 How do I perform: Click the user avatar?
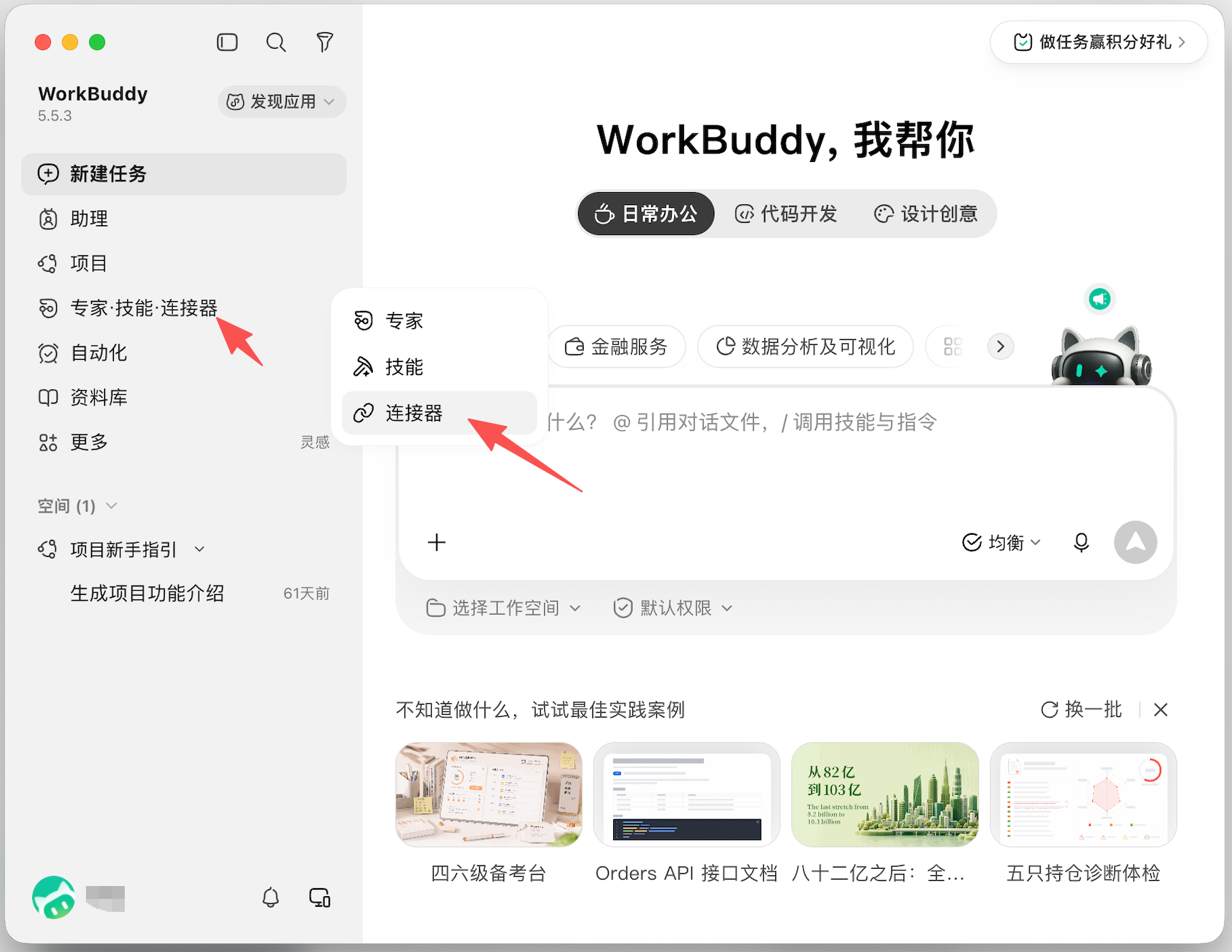click(54, 898)
